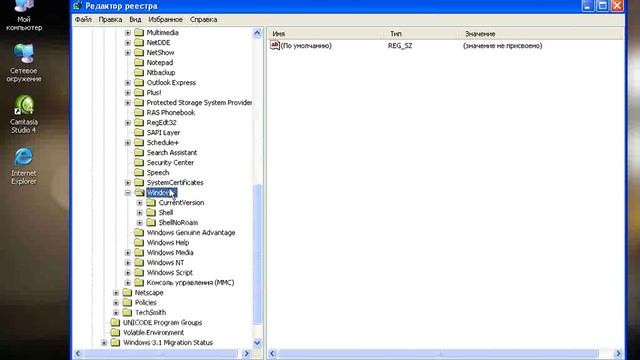Expand the RegEdt32 key
Screen dimensions: 640x360
tap(128, 123)
